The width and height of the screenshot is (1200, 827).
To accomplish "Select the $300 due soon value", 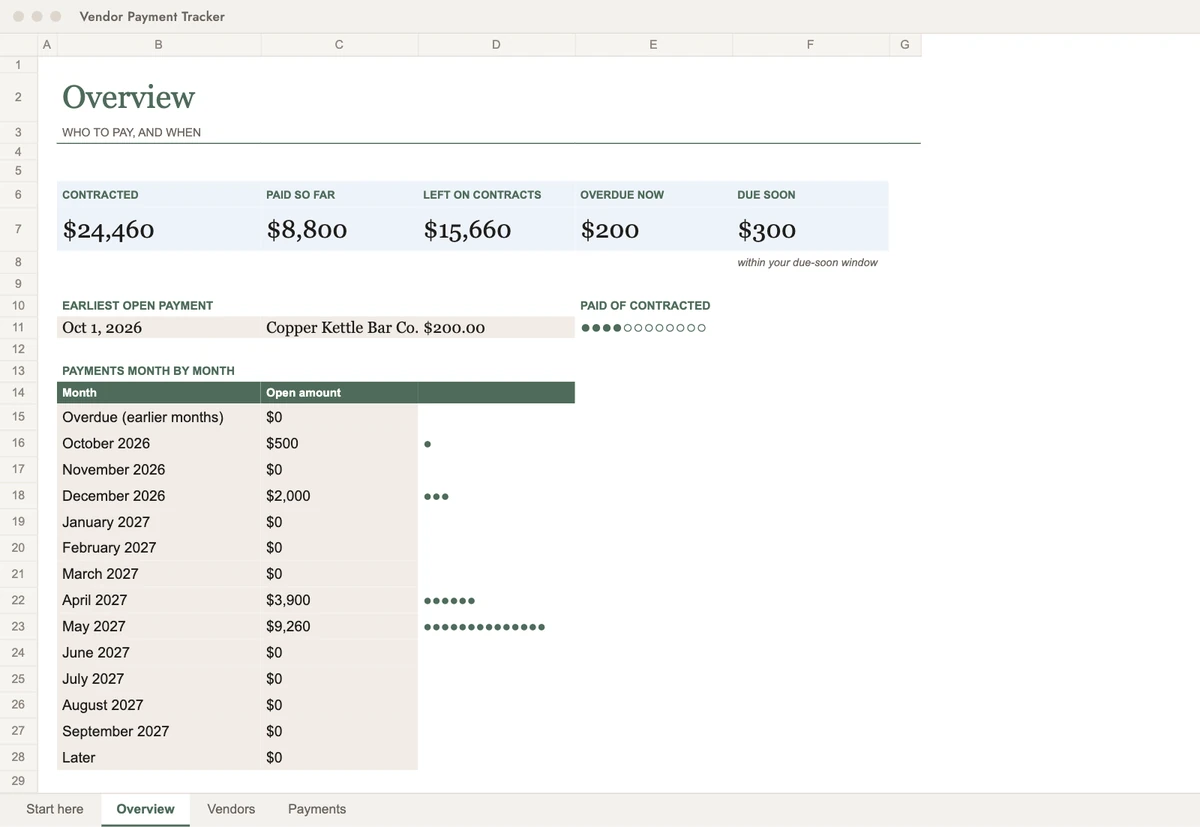I will [767, 230].
